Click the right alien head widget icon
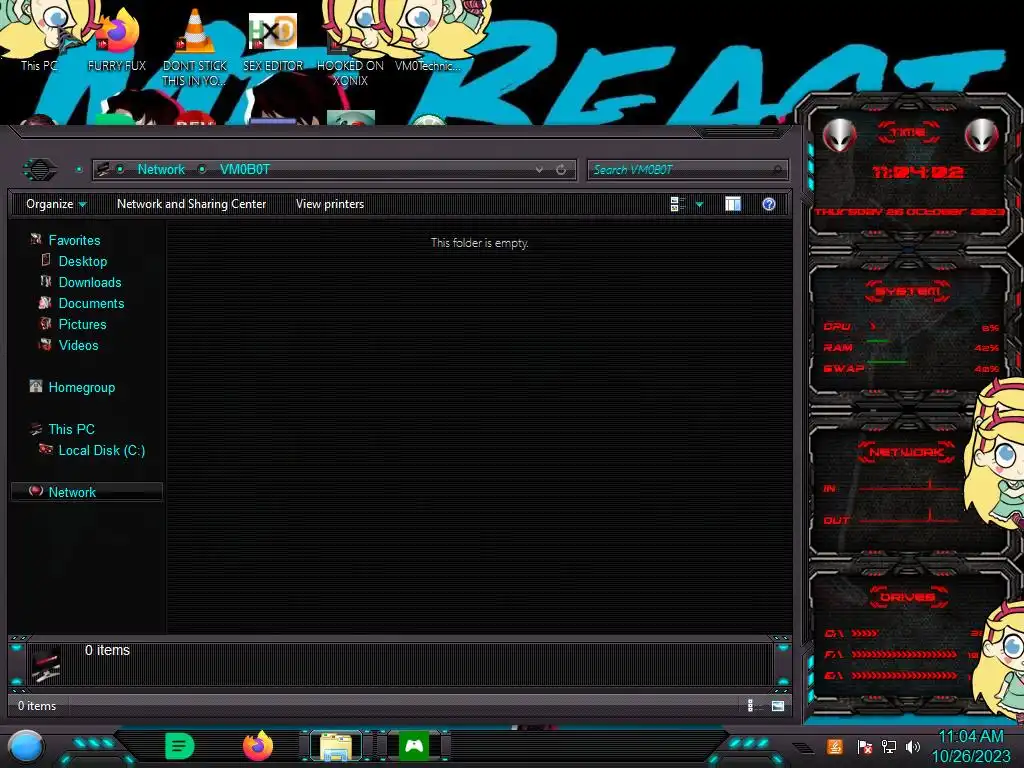This screenshot has height=768, width=1024. [x=982, y=136]
